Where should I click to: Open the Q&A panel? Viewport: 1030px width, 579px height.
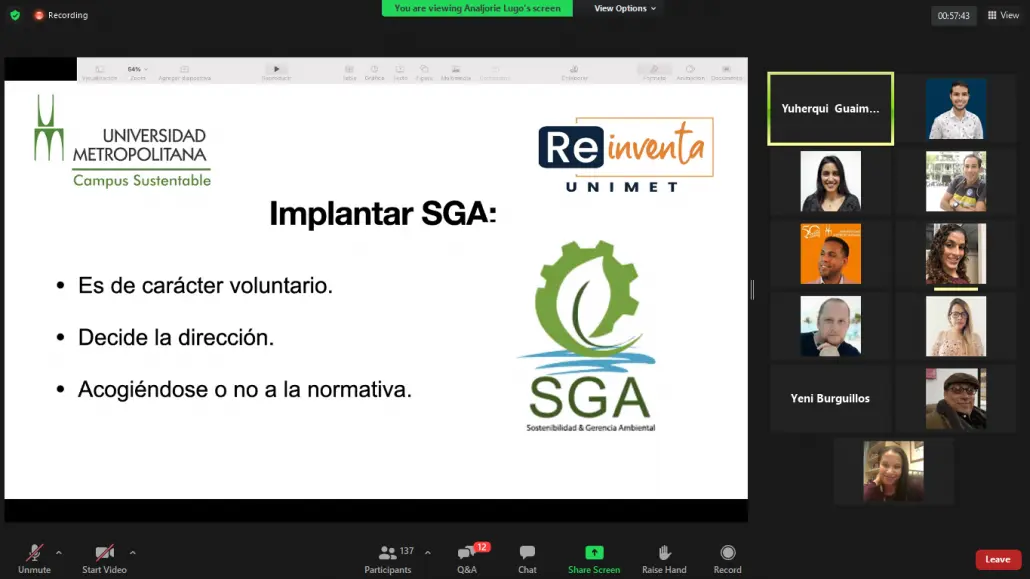click(x=468, y=559)
